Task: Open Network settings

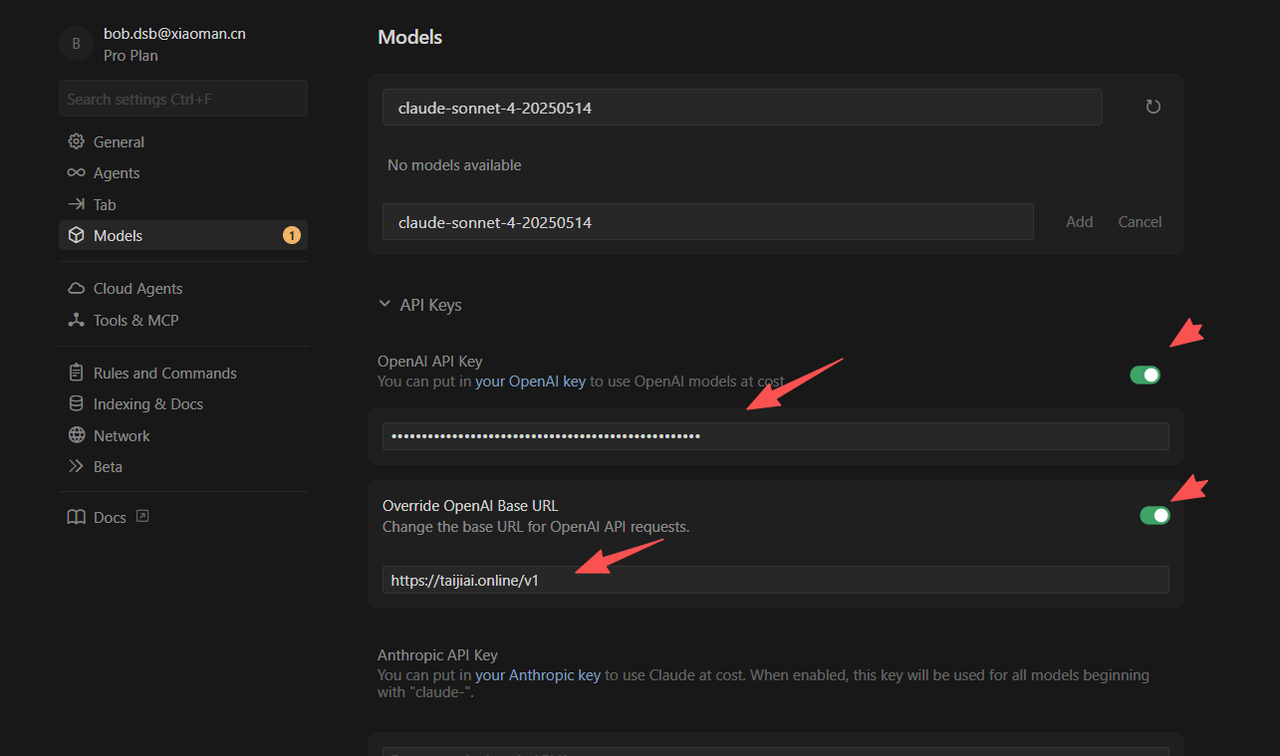Action: point(183,435)
